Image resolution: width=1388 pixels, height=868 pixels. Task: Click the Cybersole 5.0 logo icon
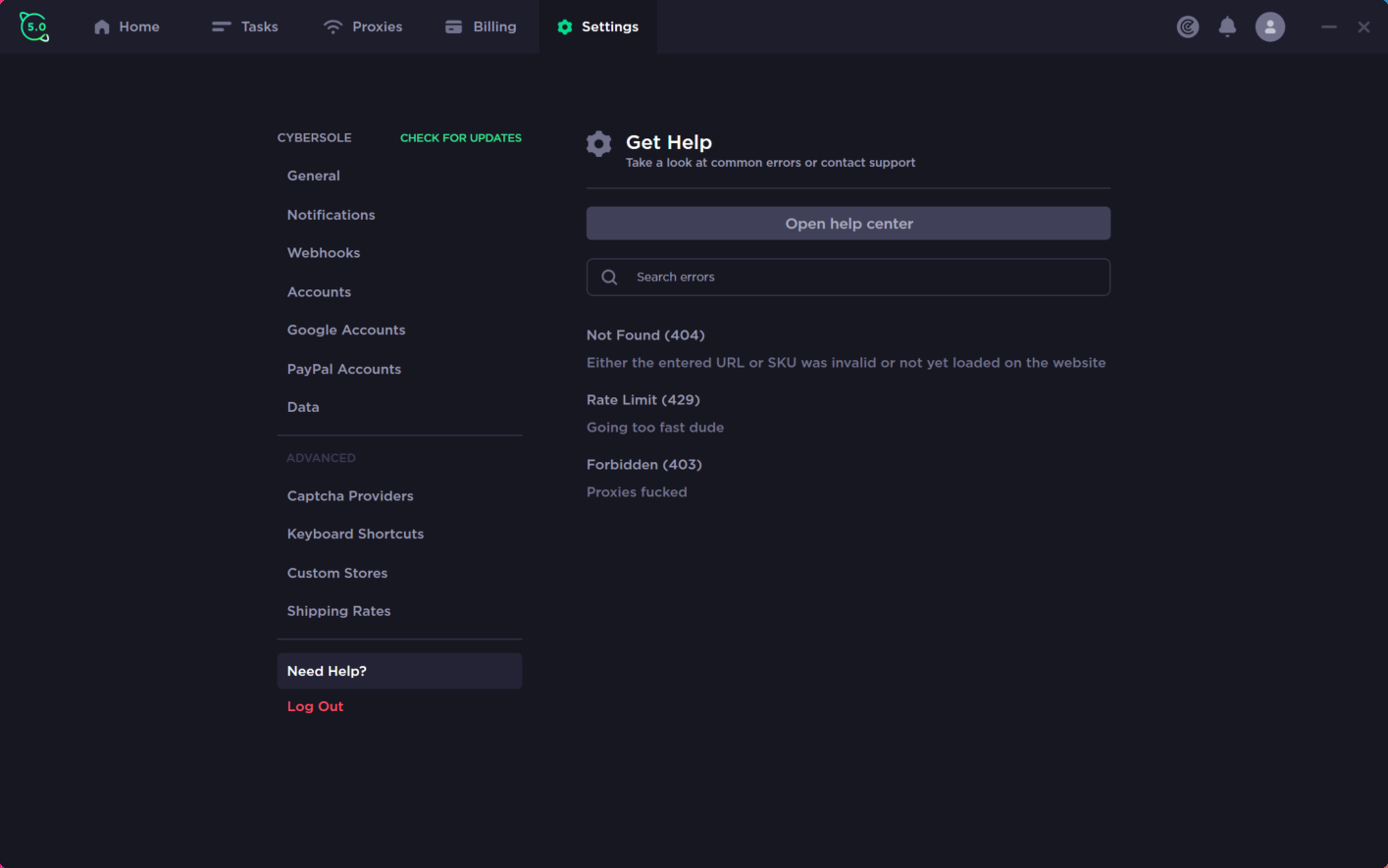tap(34, 26)
